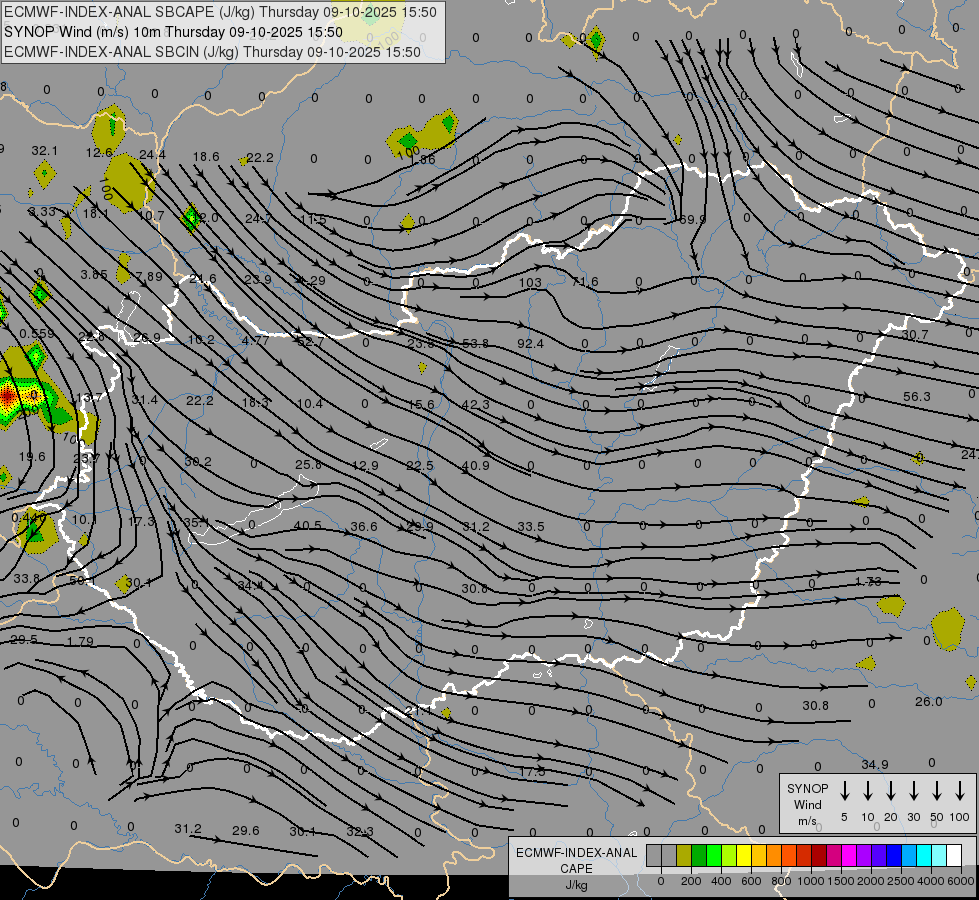Select the 100 m/s wind arrow in legend
The width and height of the screenshot is (979, 900).
coord(960,791)
